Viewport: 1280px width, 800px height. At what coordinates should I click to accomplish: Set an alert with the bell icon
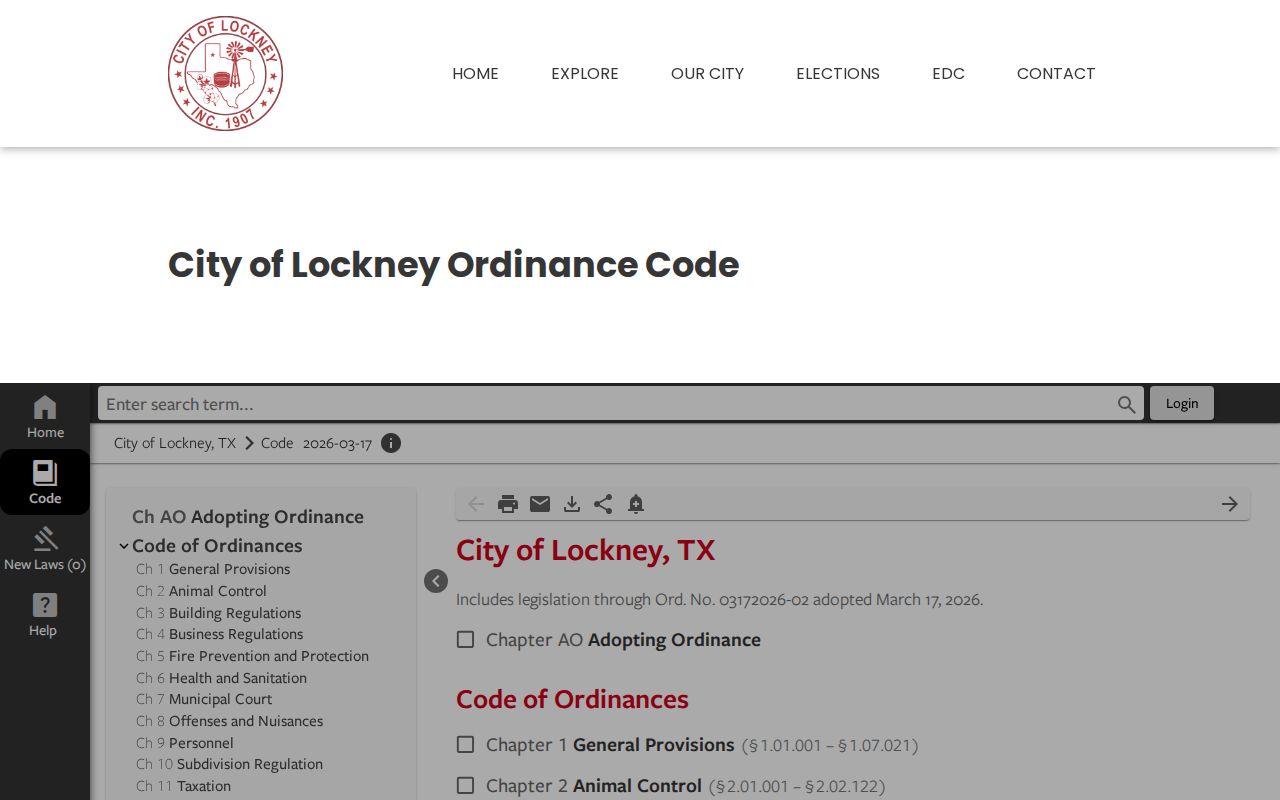point(636,504)
